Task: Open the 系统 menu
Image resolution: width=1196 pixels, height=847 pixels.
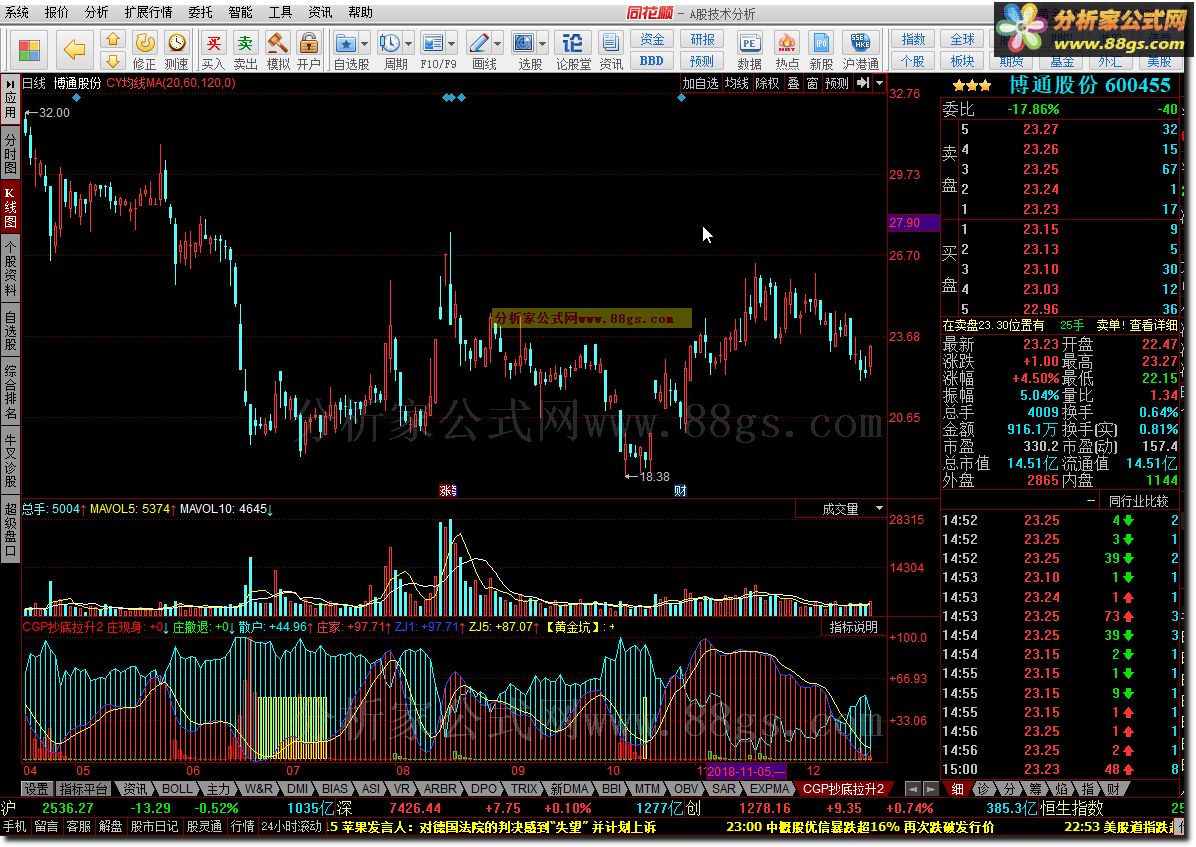Action: click(17, 13)
